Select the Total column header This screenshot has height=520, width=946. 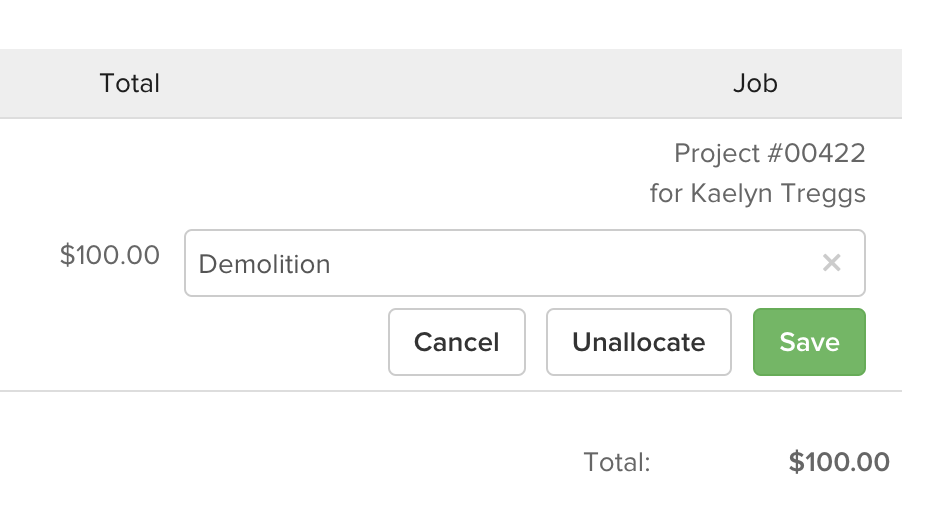(x=130, y=83)
